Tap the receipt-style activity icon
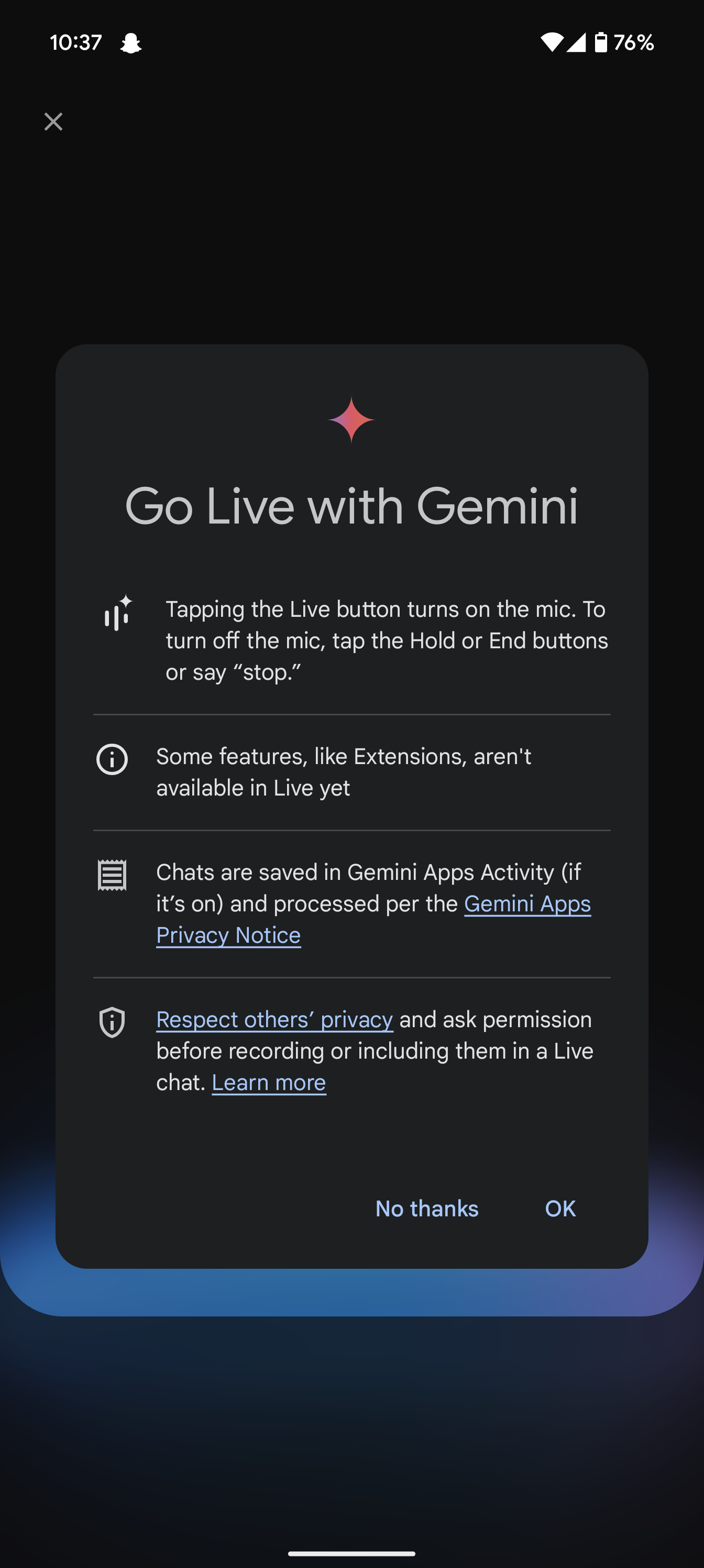The height and width of the screenshot is (1568, 704). coord(112,875)
